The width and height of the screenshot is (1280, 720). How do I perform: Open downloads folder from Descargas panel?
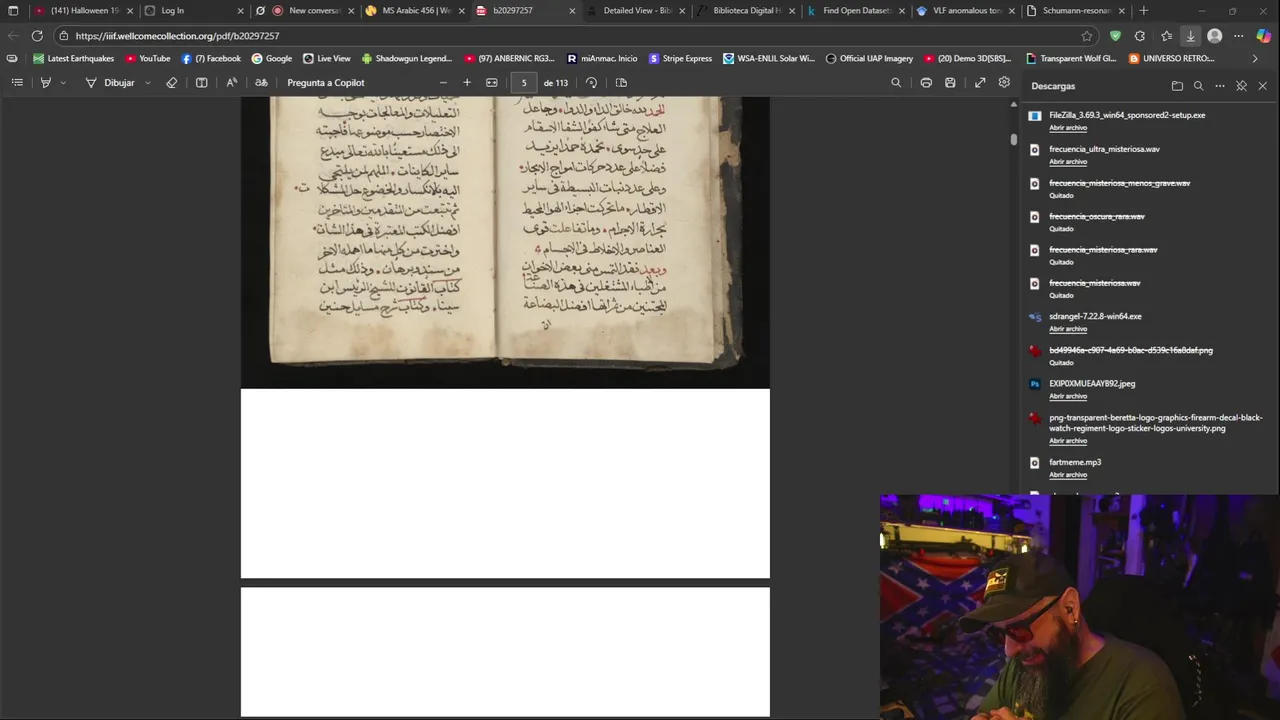[1177, 87]
